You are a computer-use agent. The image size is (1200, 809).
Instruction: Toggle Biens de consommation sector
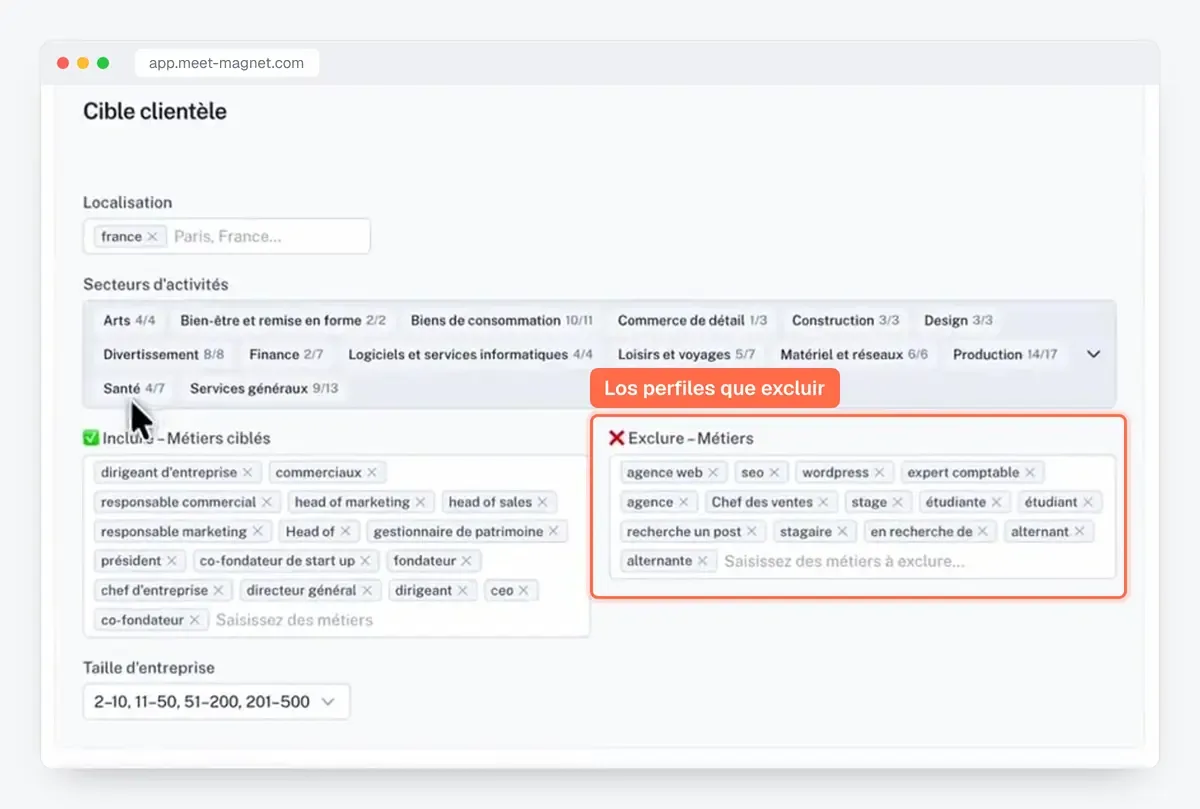(x=502, y=321)
